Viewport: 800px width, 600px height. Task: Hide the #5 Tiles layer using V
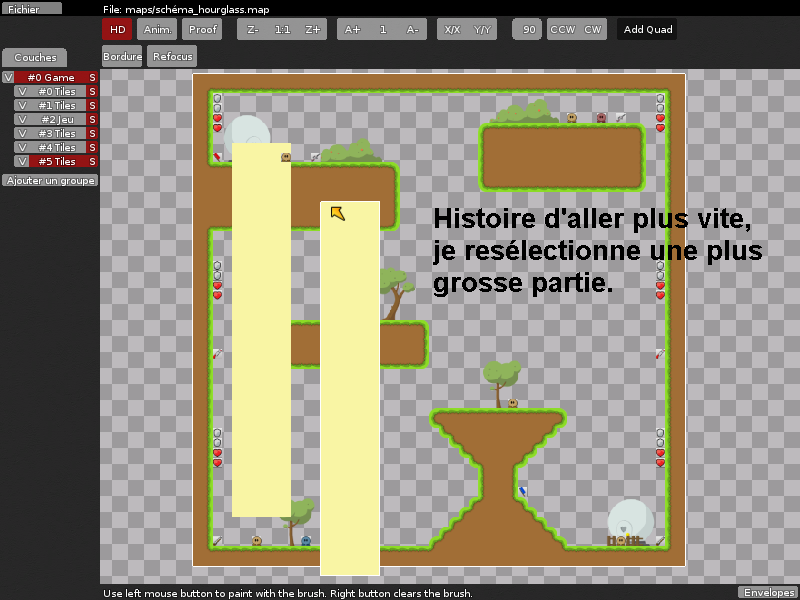point(22,162)
